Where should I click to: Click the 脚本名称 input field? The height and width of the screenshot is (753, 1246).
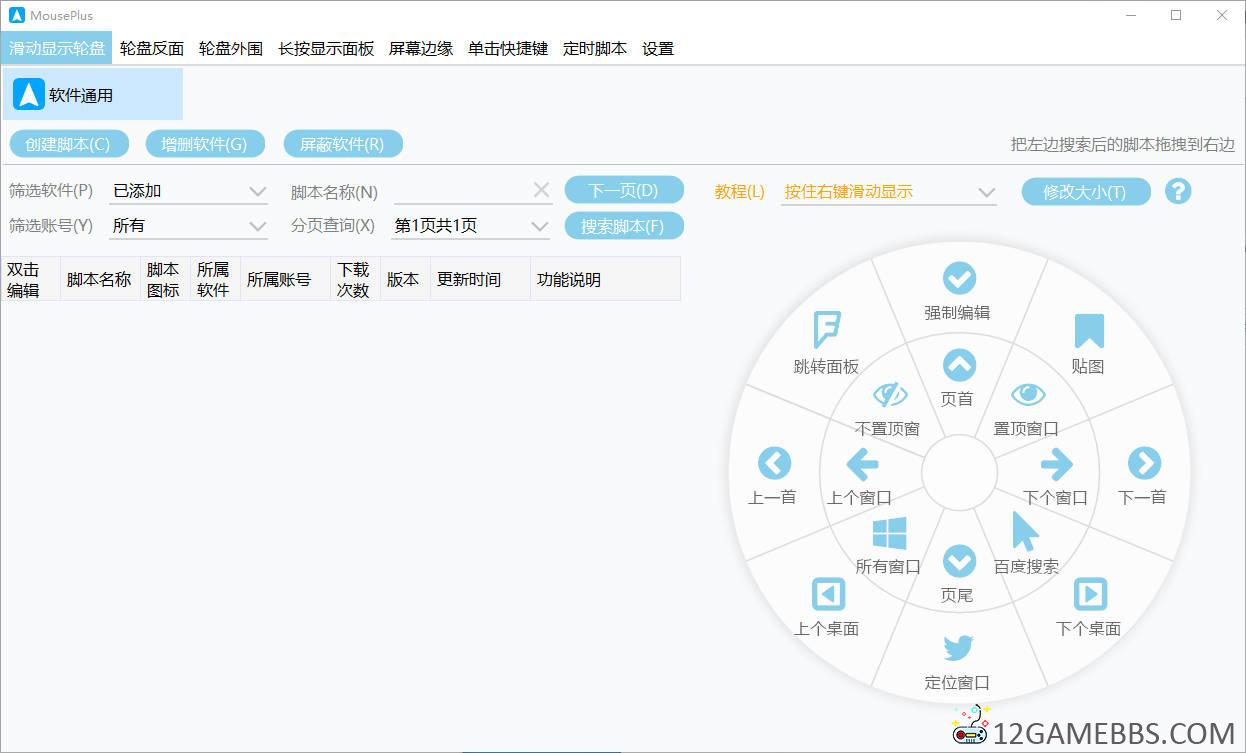coord(460,192)
